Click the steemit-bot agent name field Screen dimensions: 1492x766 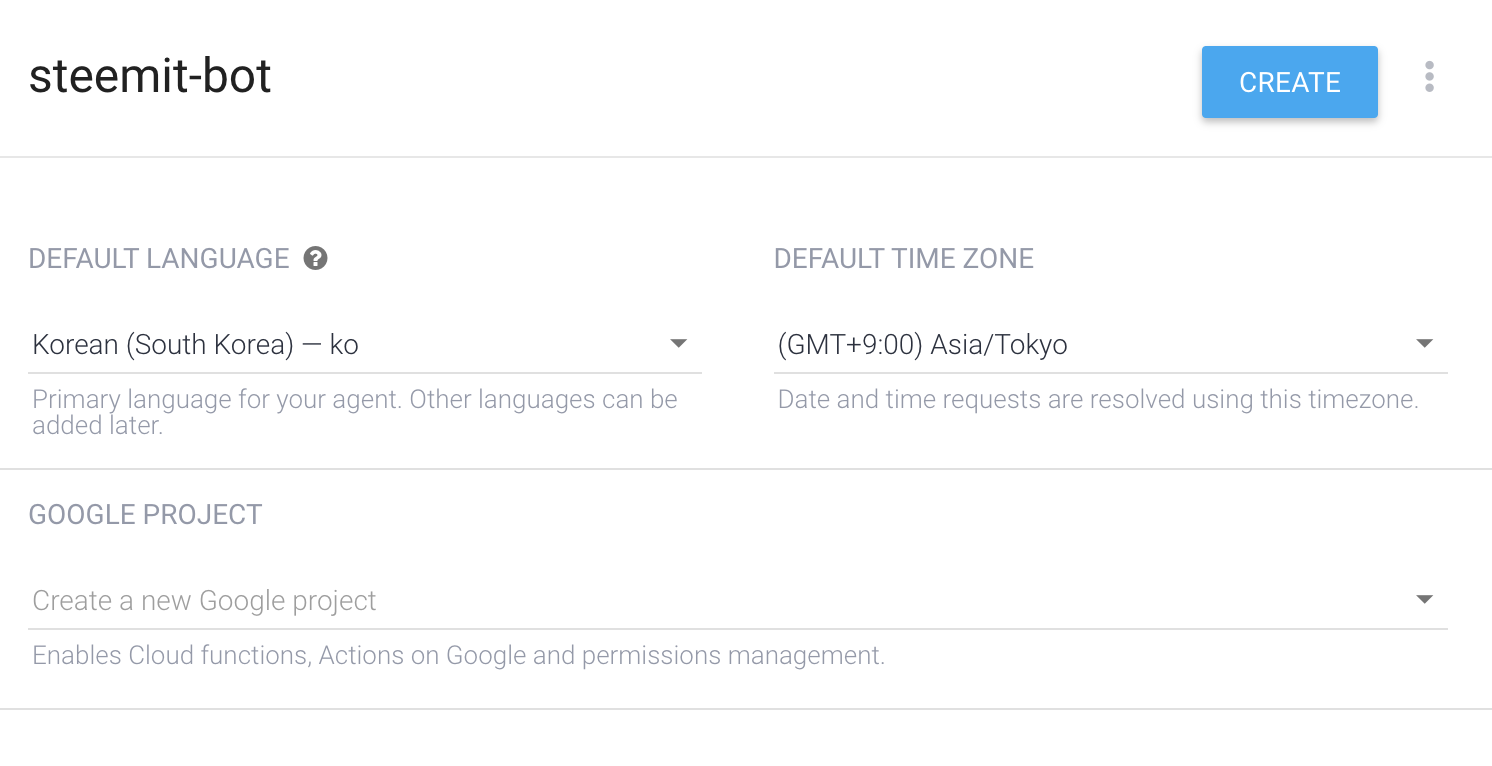(x=150, y=77)
